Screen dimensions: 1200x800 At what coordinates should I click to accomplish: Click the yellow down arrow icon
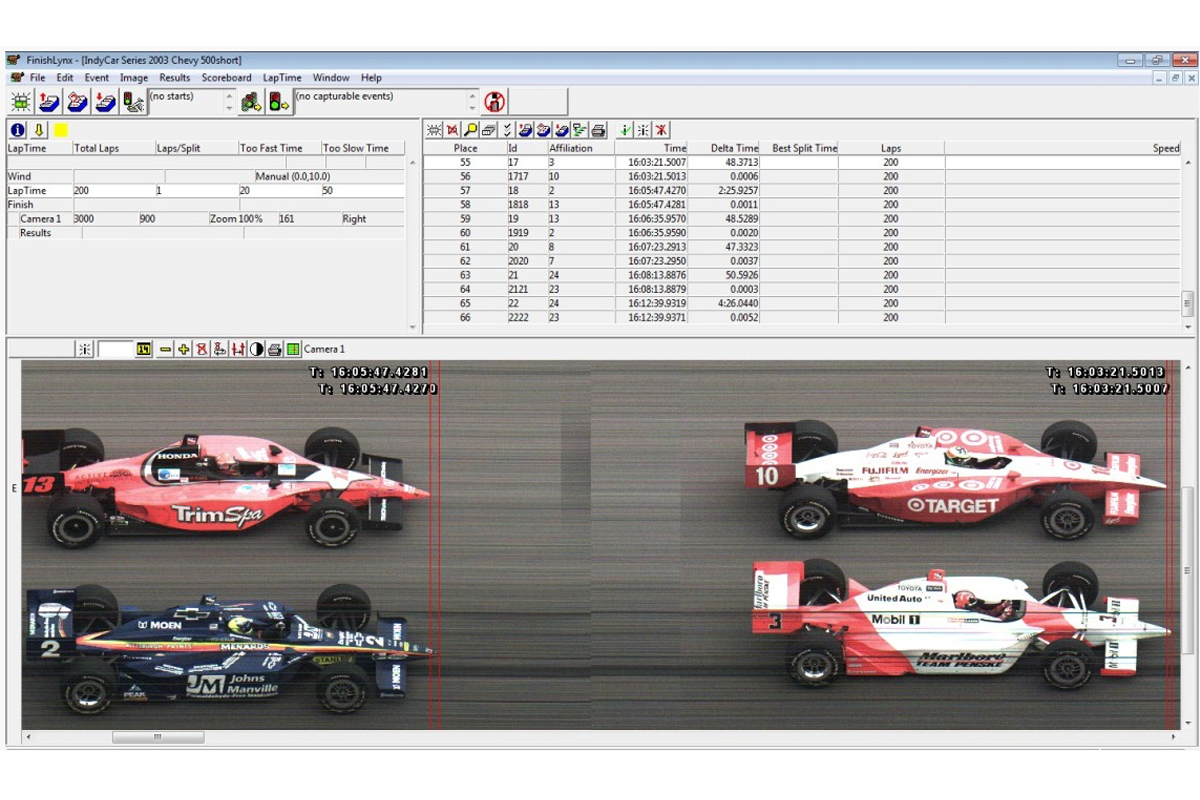pyautogui.click(x=39, y=130)
